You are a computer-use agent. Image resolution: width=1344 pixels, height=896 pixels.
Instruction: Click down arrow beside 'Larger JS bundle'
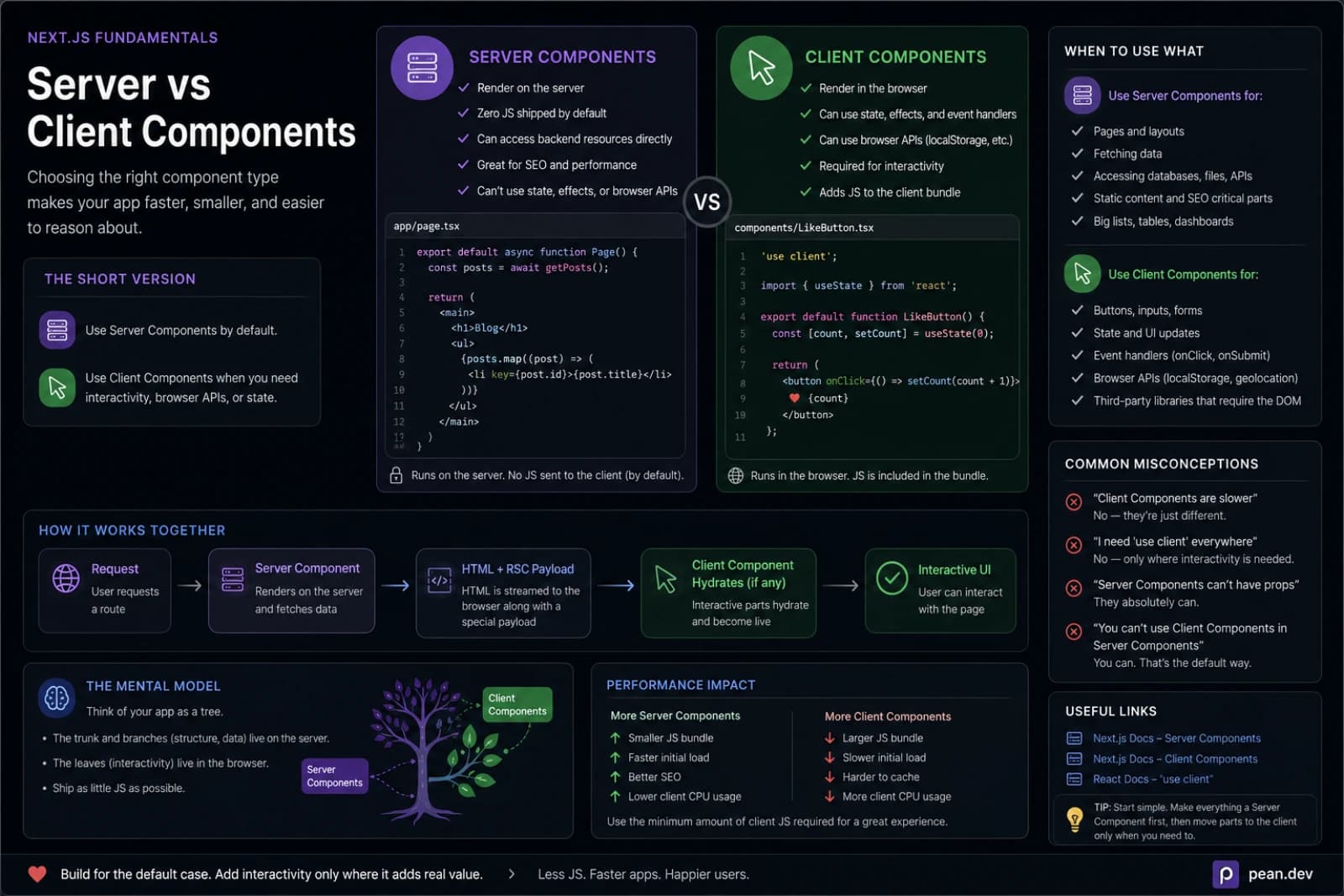coord(829,738)
